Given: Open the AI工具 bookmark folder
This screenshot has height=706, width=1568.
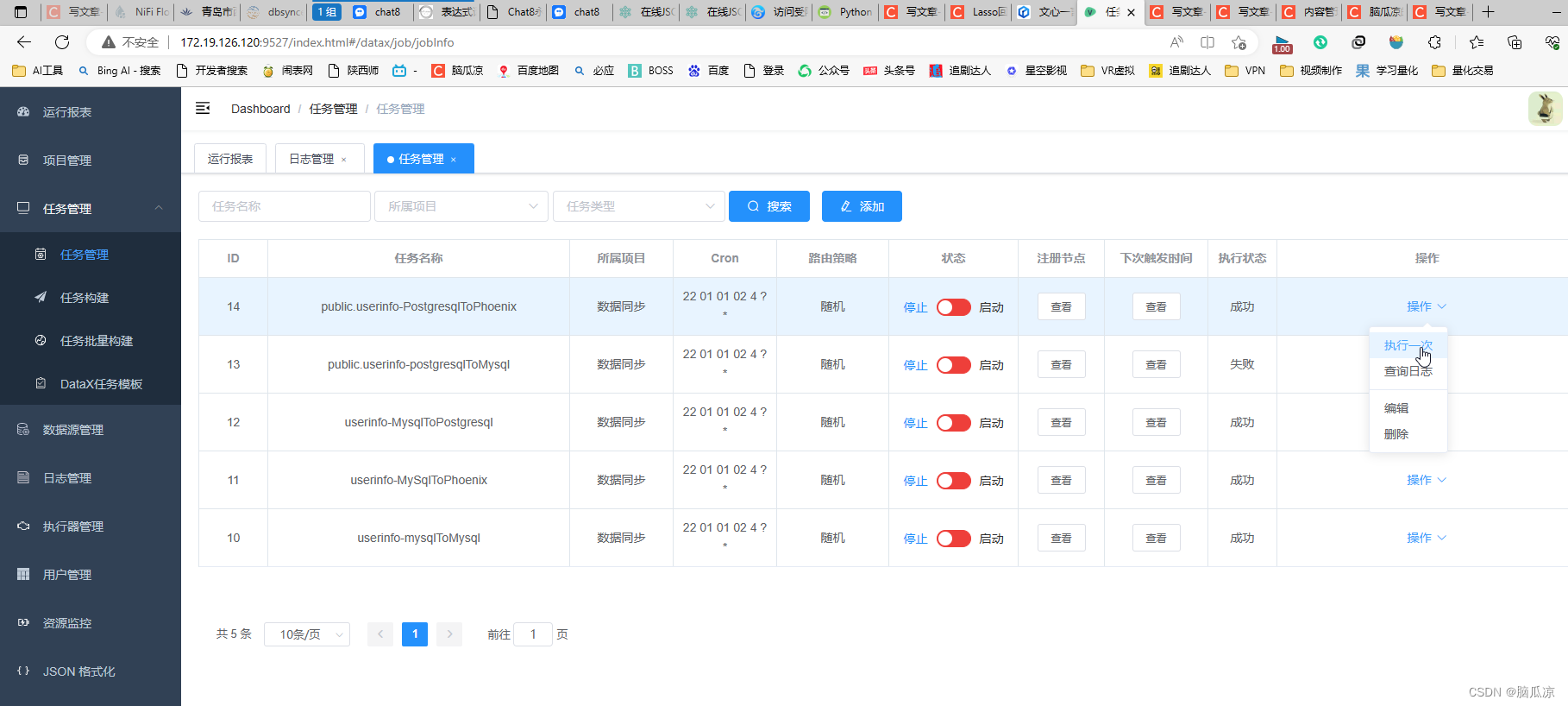Looking at the screenshot, I should tap(38, 71).
